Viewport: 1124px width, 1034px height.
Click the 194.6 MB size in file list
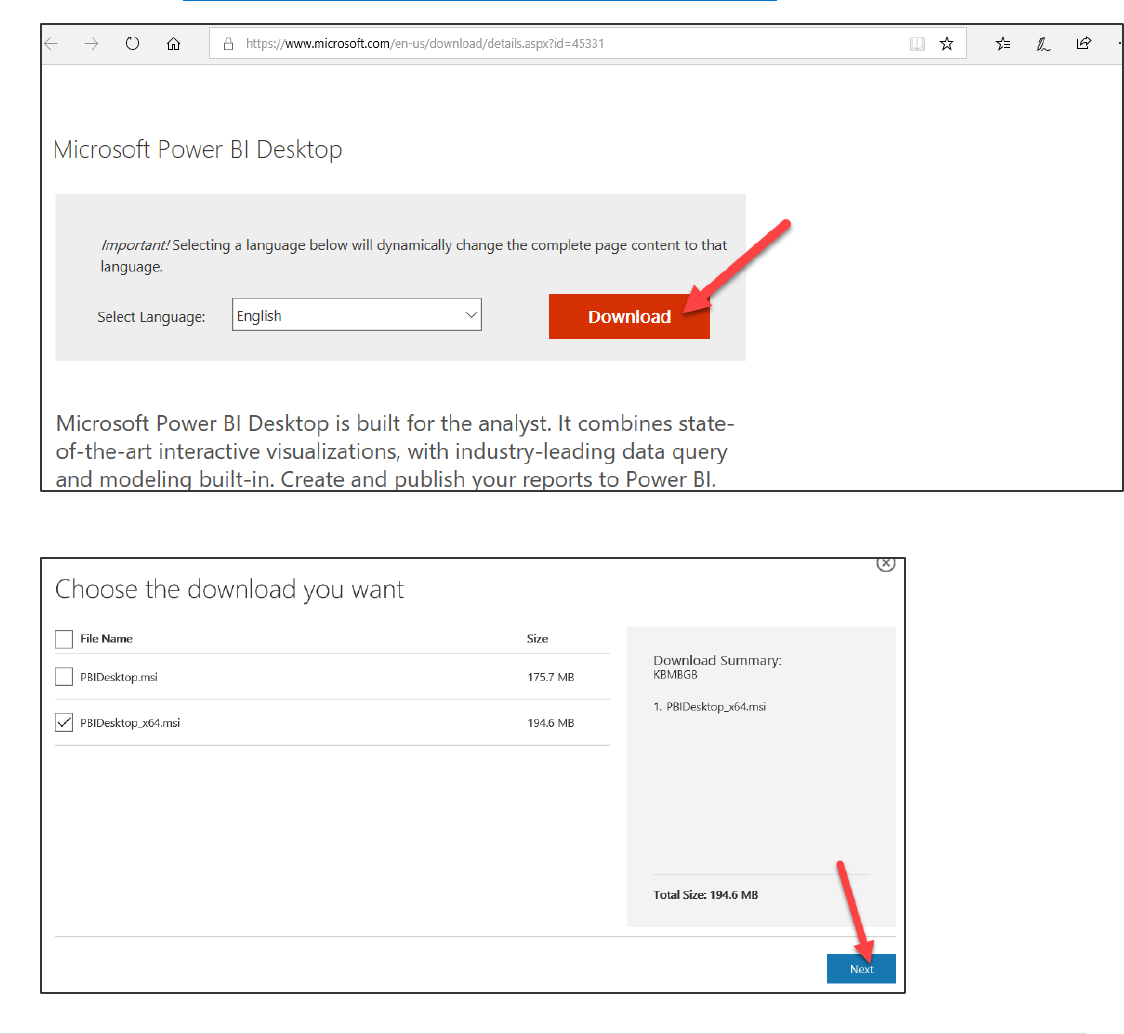(551, 723)
